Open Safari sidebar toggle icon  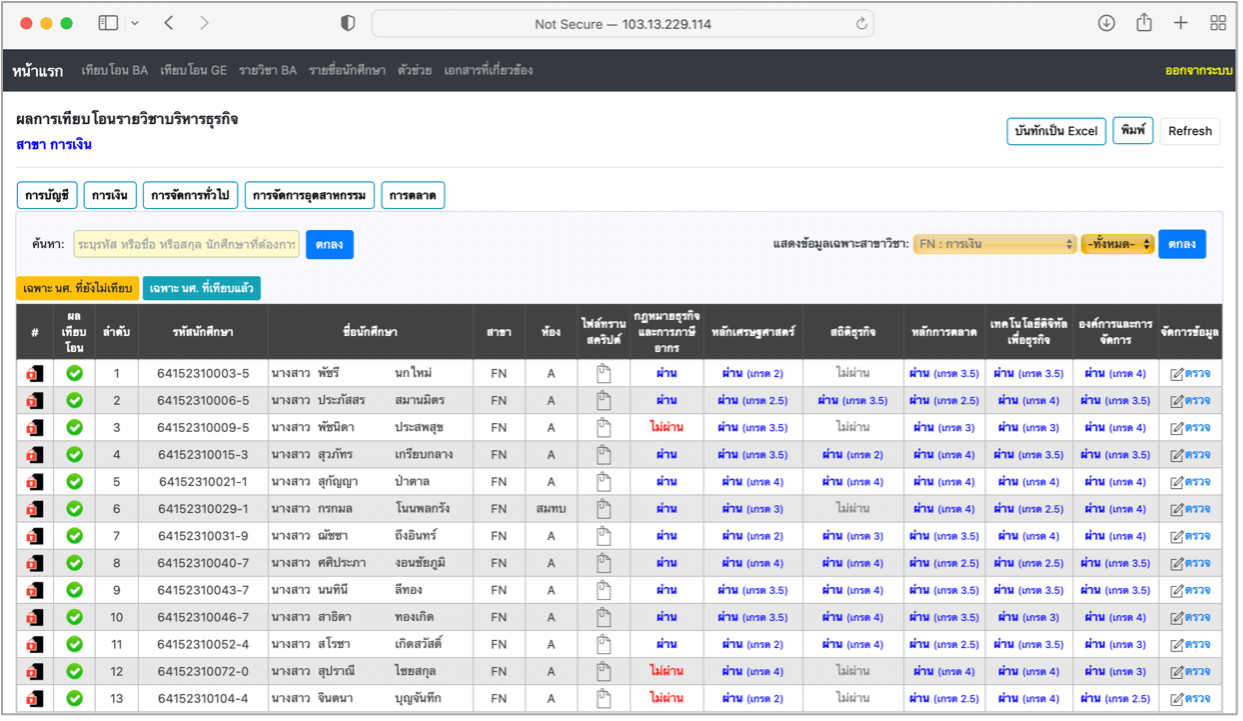click(108, 23)
